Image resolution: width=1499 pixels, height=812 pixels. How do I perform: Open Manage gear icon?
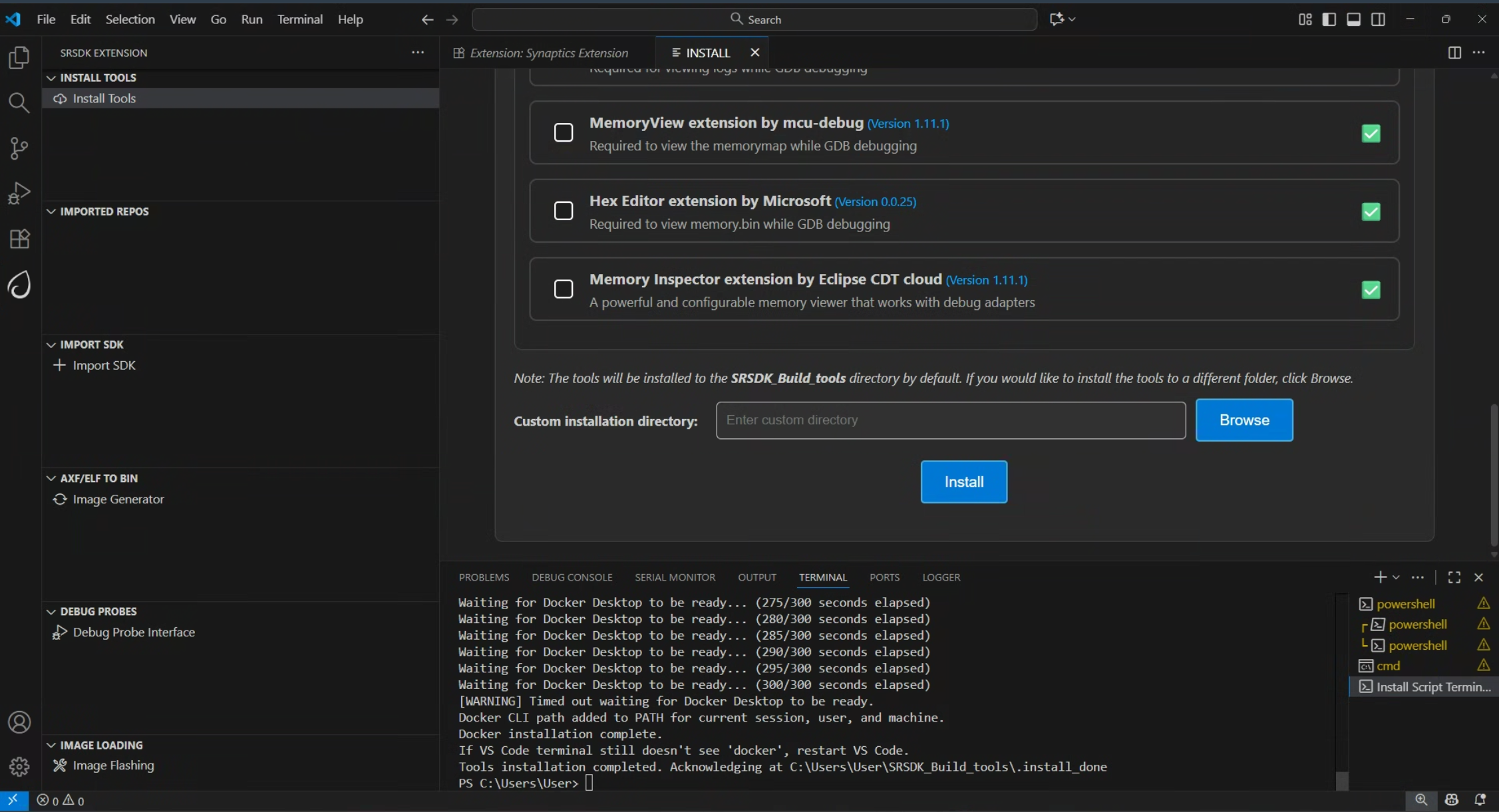[x=19, y=767]
